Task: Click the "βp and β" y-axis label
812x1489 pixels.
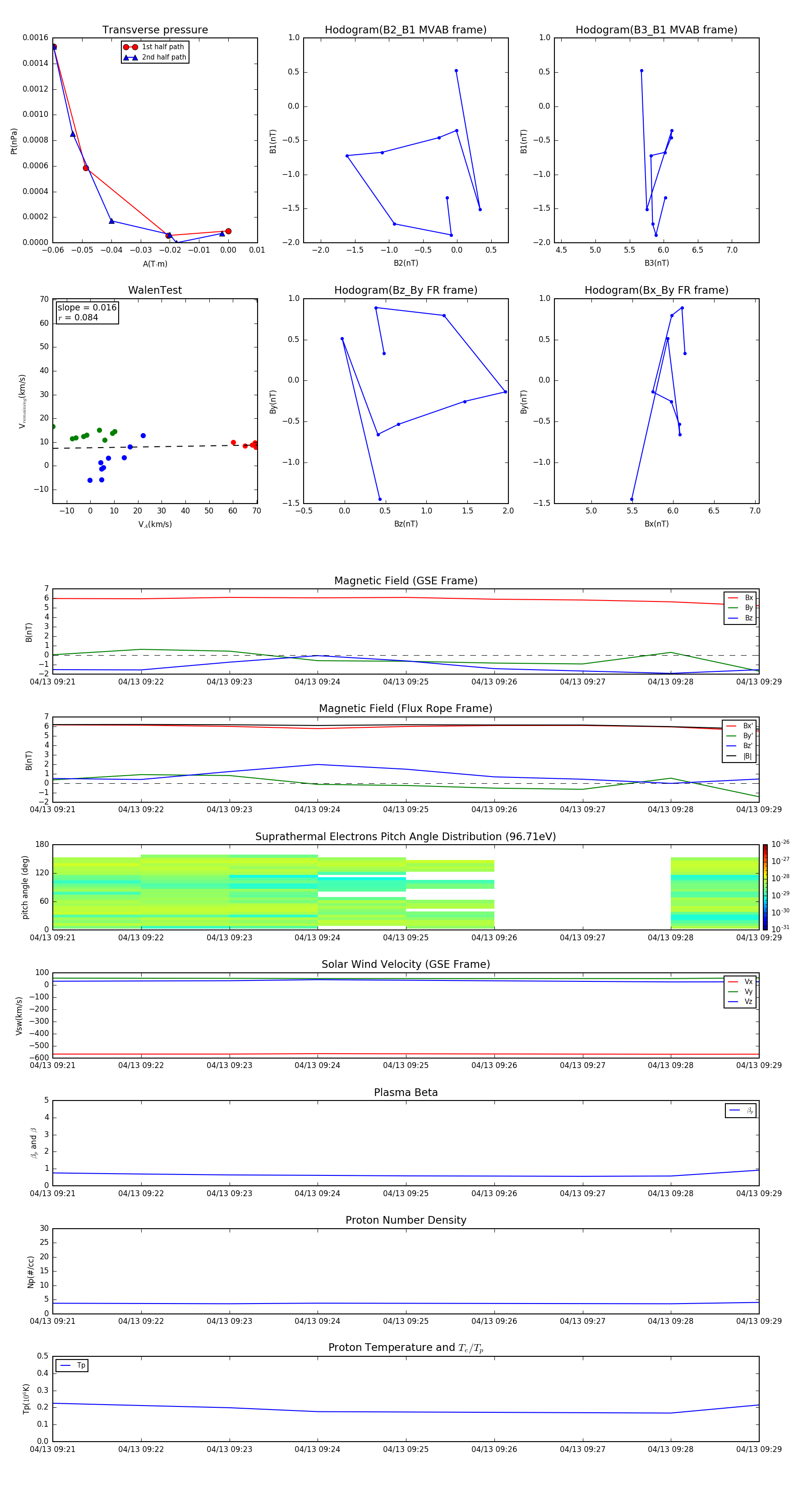Action: coord(34,1143)
